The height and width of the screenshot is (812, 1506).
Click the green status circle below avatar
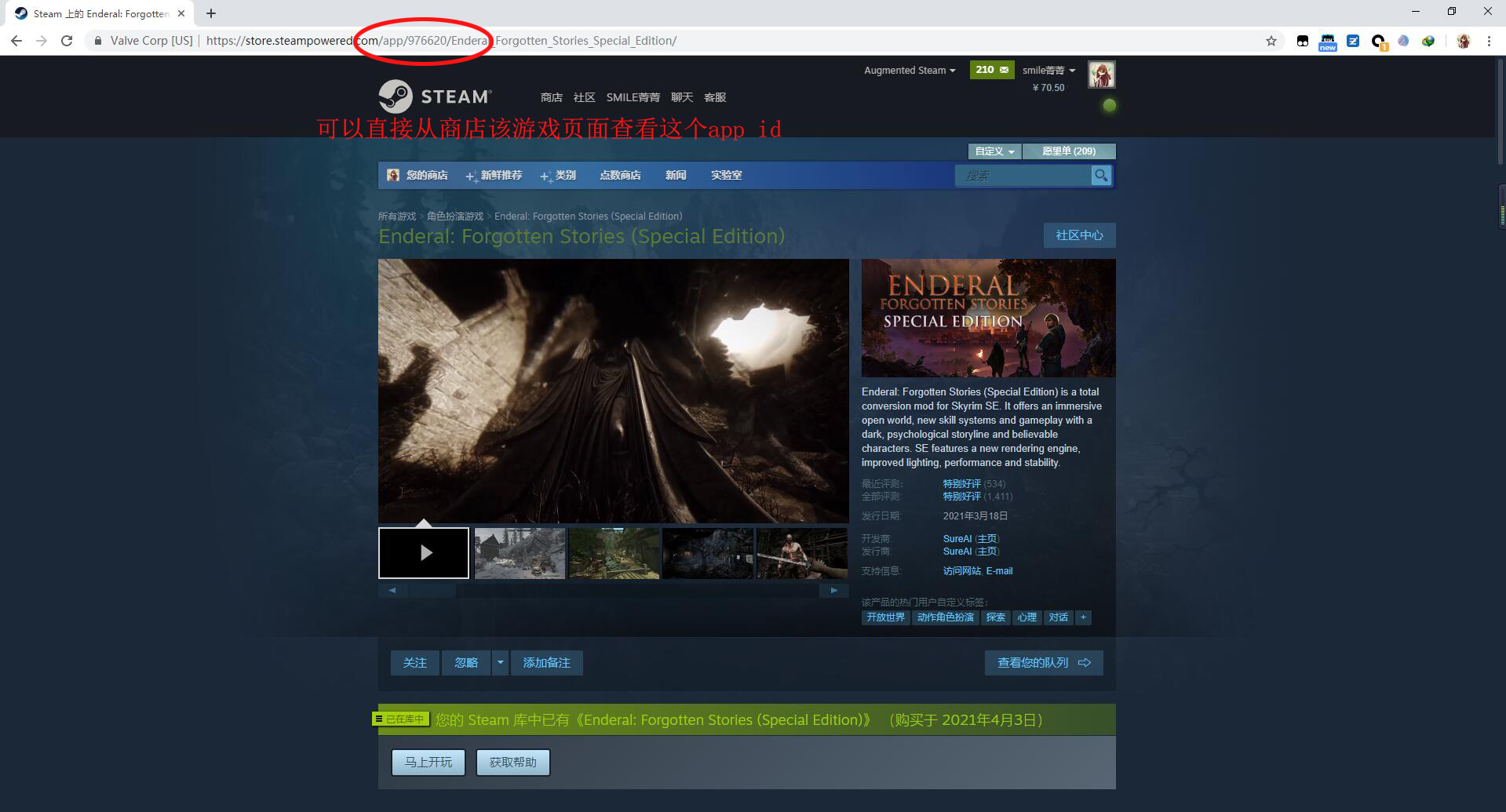[x=1109, y=105]
